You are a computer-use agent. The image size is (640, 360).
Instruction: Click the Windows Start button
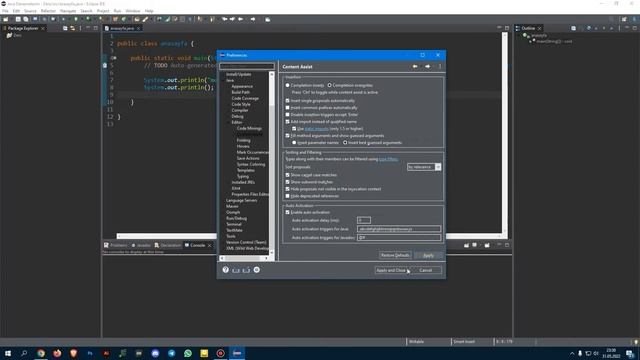8,353
